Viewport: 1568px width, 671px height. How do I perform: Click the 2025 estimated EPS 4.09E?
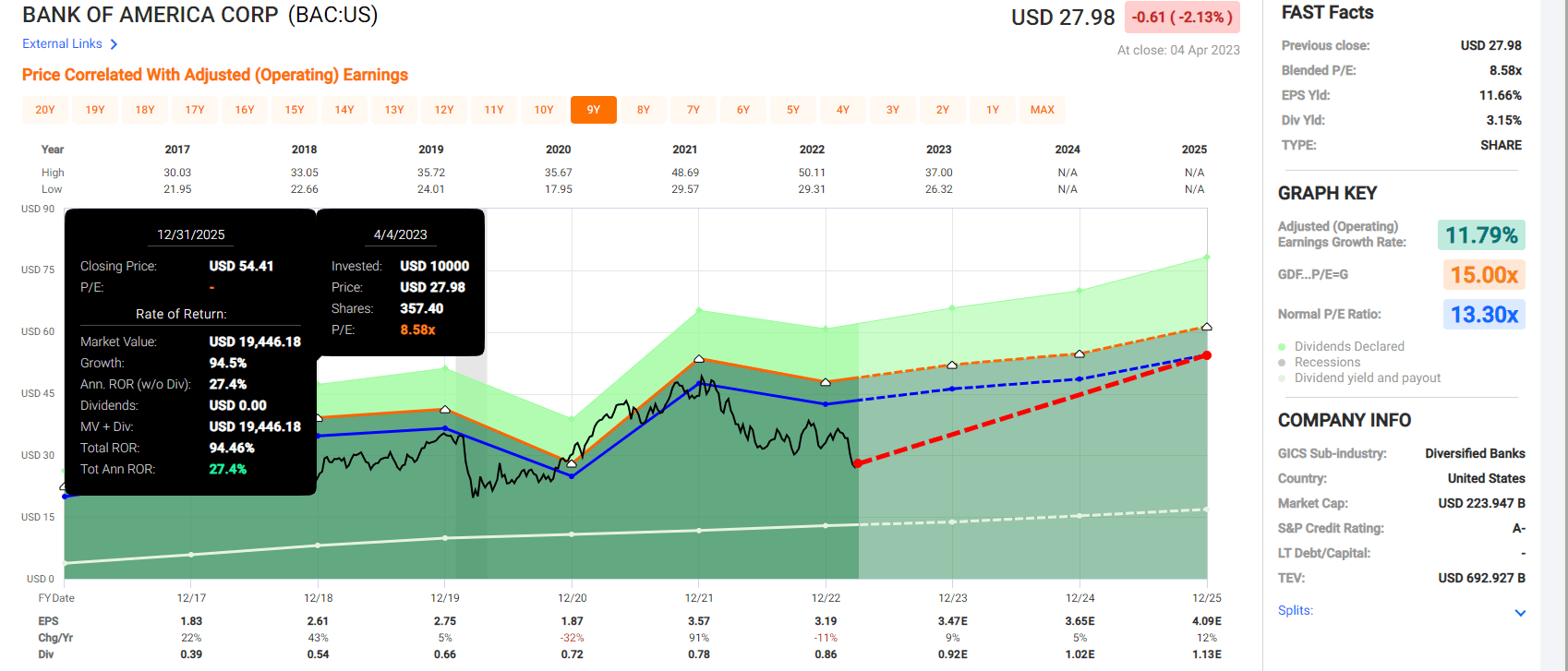[x=1207, y=621]
